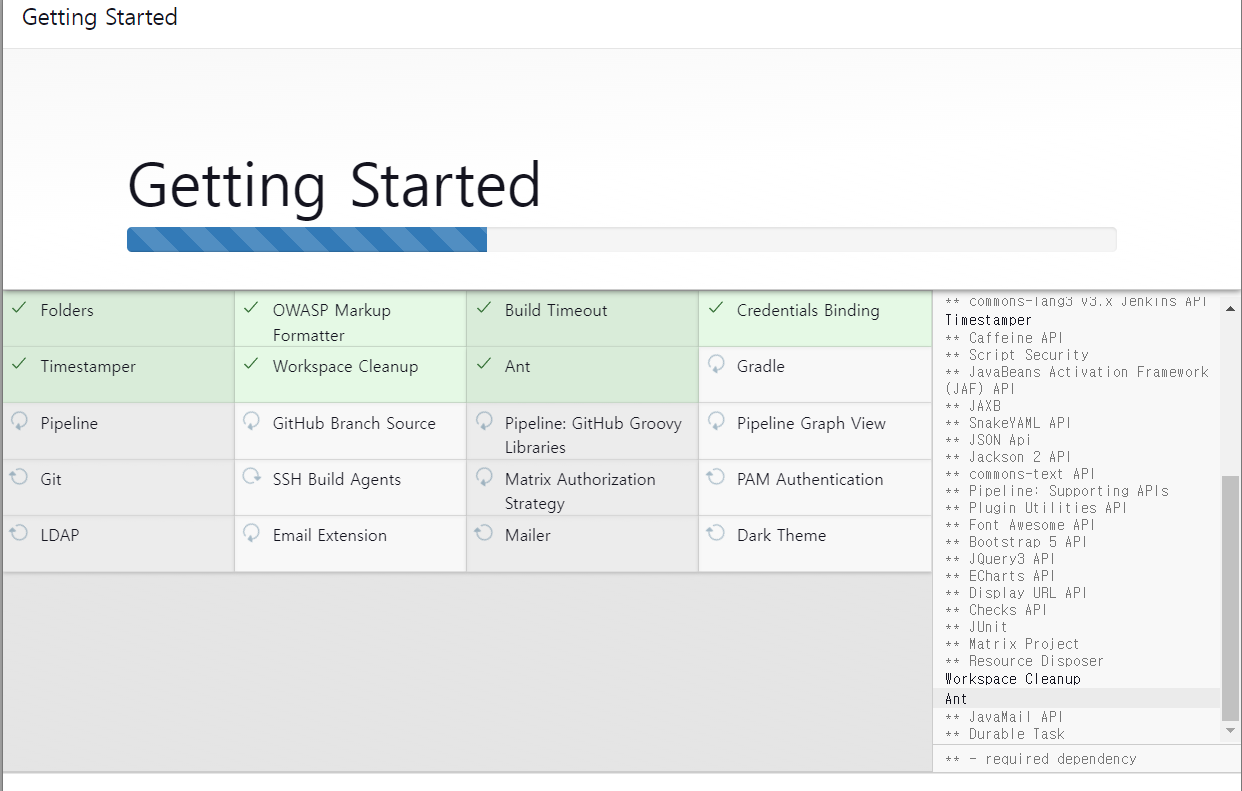Click the Font Awesome API log line
Viewport: 1242px width, 791px height.
pos(1020,525)
